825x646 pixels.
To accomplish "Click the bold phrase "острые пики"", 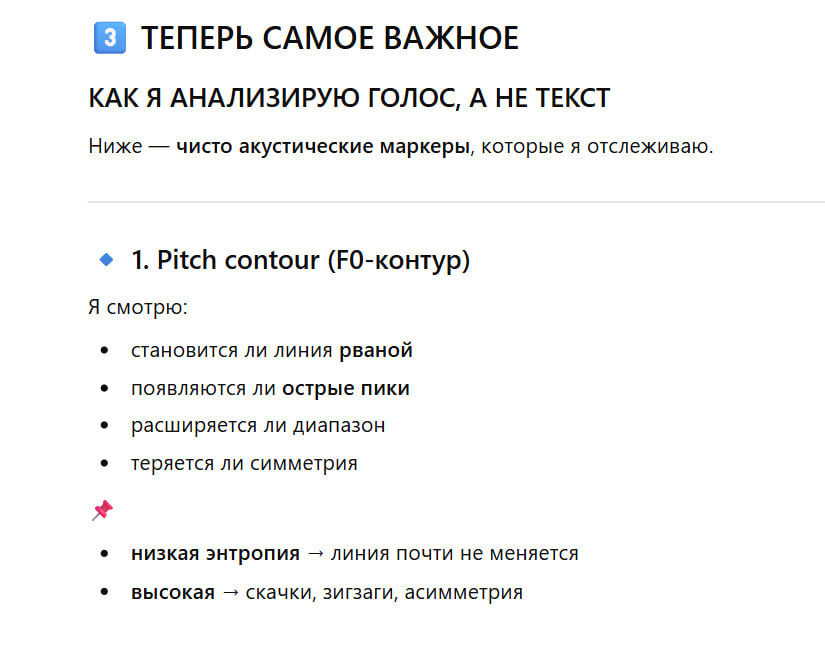I will pyautogui.click(x=346, y=389).
